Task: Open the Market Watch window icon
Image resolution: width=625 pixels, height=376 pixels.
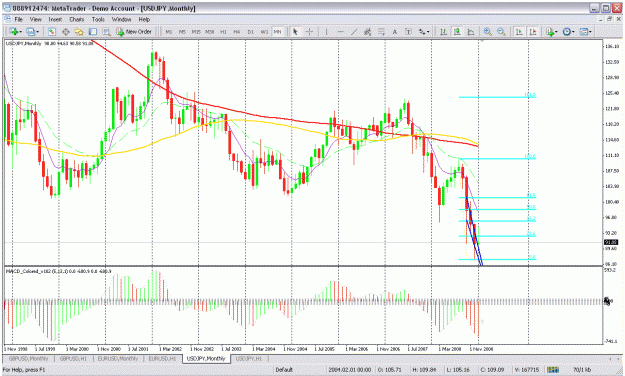Action: point(52,31)
